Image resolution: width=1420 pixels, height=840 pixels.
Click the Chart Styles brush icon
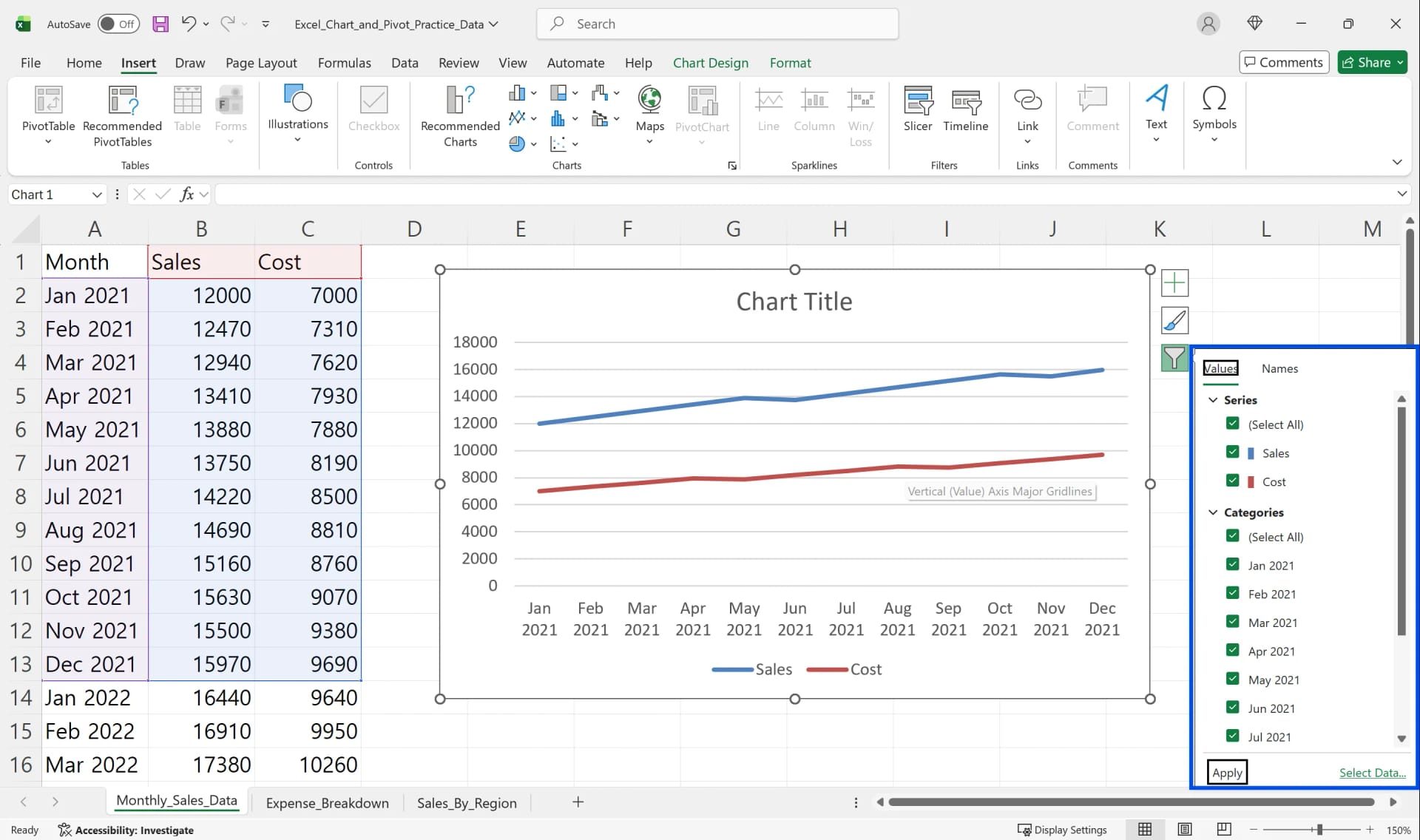[1175, 320]
